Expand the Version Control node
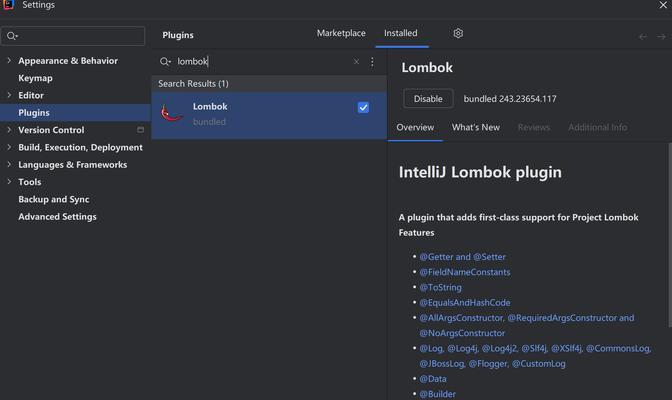This screenshot has width=672, height=400. point(9,129)
